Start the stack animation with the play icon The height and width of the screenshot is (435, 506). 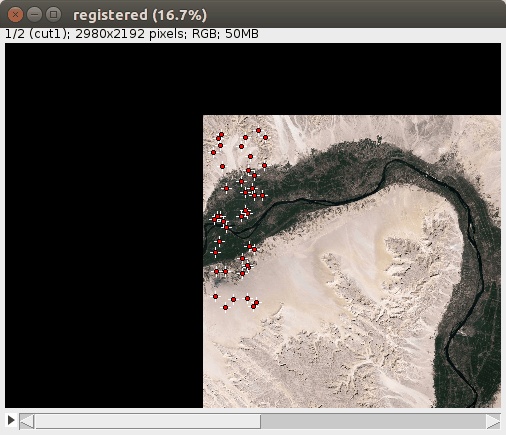pyautogui.click(x=11, y=420)
